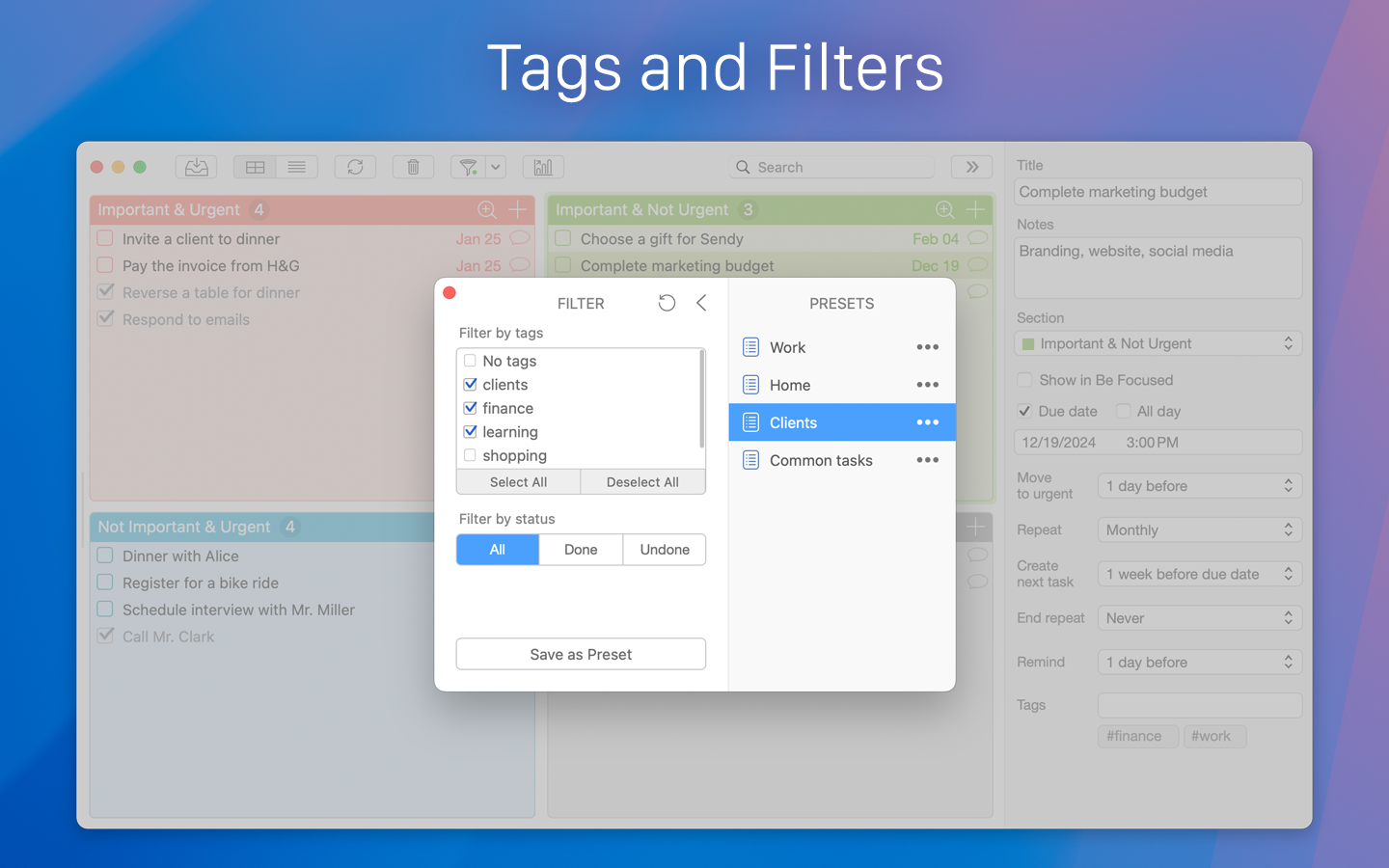
Task: Click note bubble for Pay the invoice
Action: click(x=520, y=264)
